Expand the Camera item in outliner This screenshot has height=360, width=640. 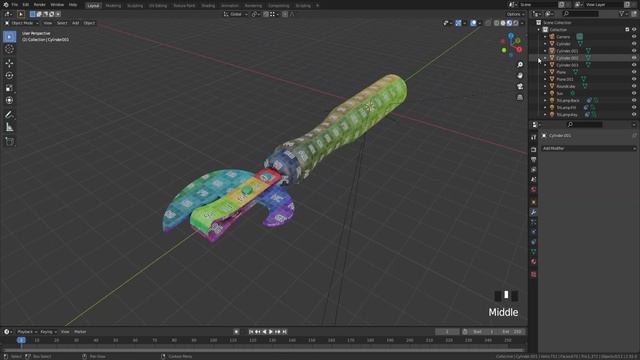click(x=545, y=37)
